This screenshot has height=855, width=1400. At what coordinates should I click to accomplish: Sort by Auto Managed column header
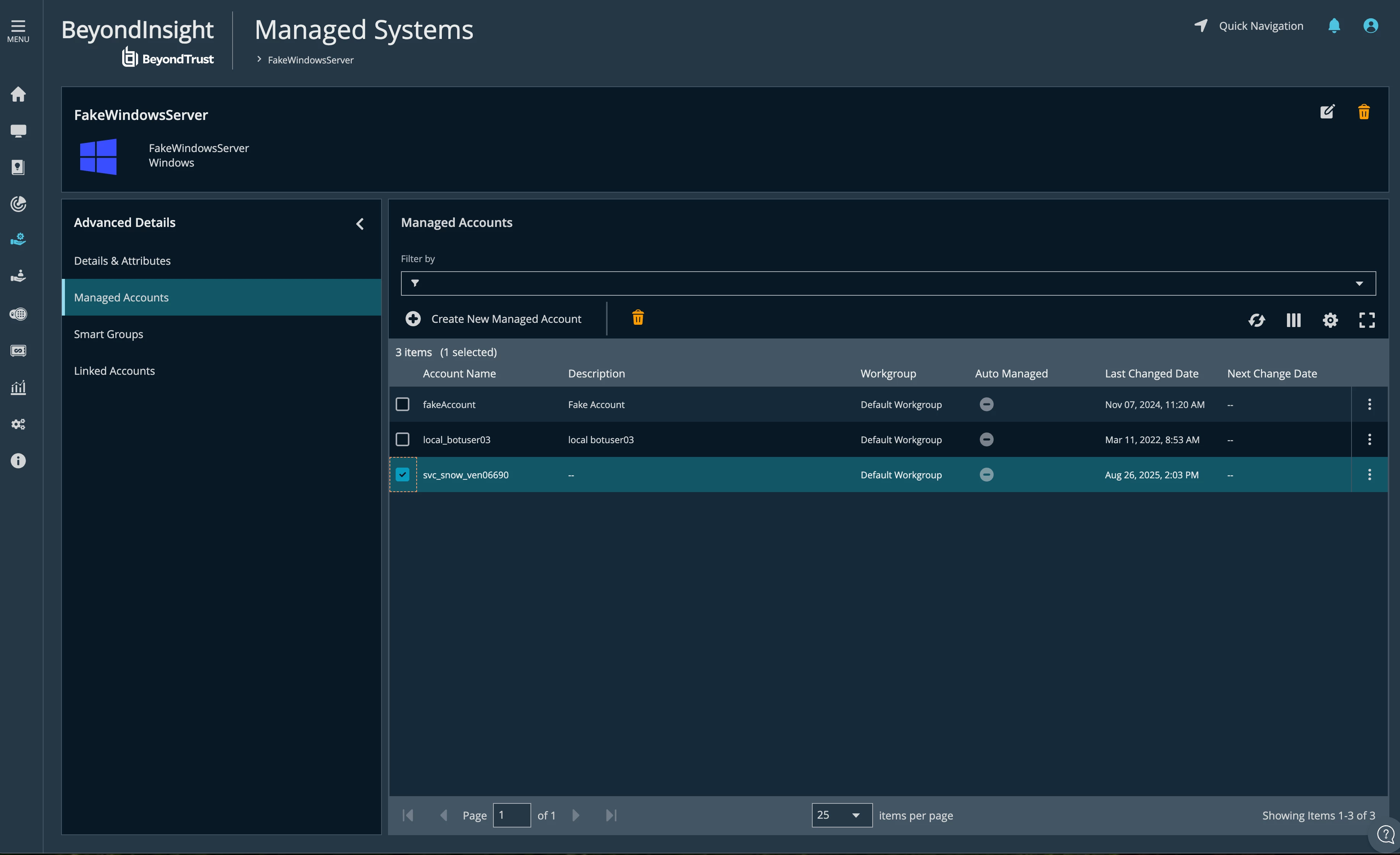click(x=1011, y=374)
